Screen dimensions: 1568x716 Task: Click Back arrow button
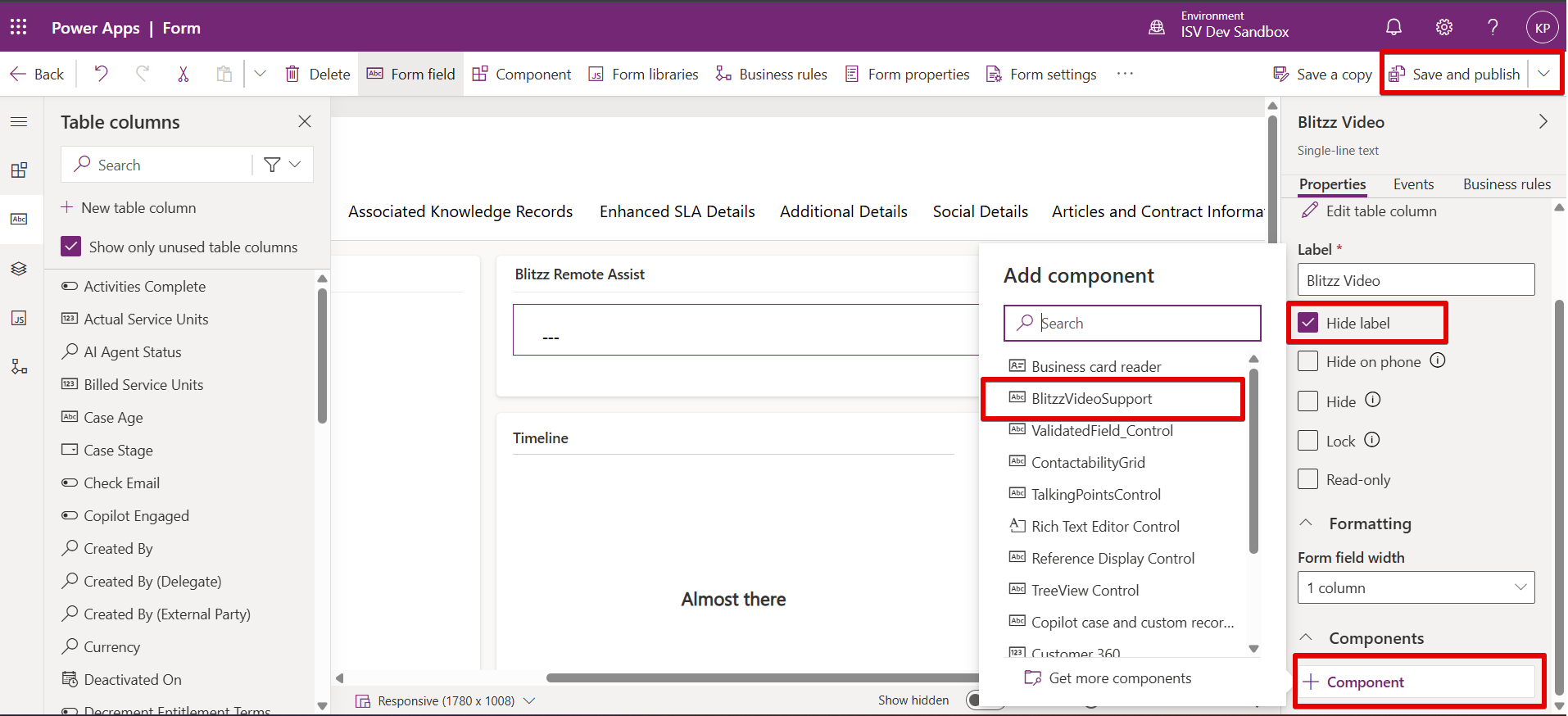pyautogui.click(x=37, y=74)
